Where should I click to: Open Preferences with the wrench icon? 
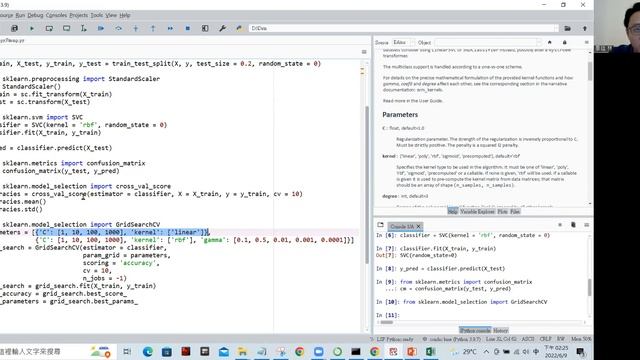pyautogui.click(x=222, y=28)
